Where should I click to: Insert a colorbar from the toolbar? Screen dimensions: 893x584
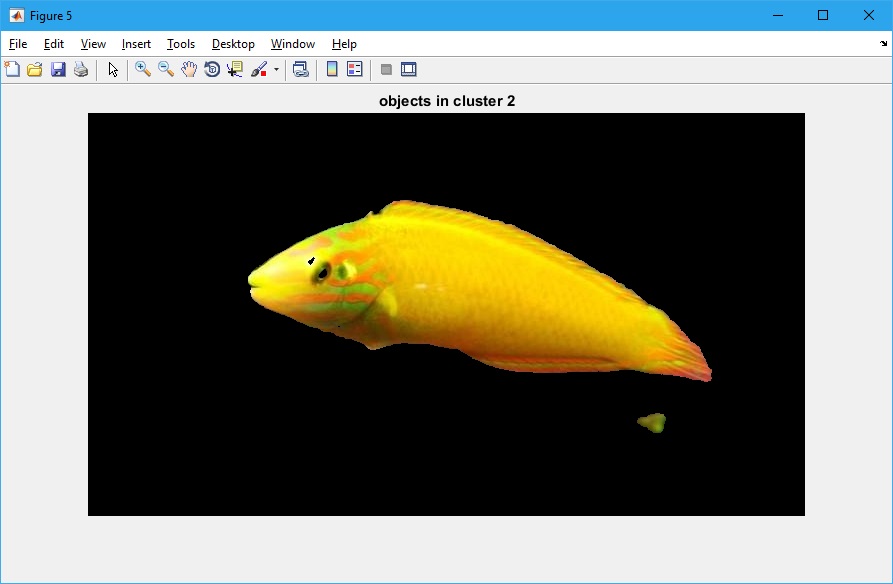coord(332,69)
